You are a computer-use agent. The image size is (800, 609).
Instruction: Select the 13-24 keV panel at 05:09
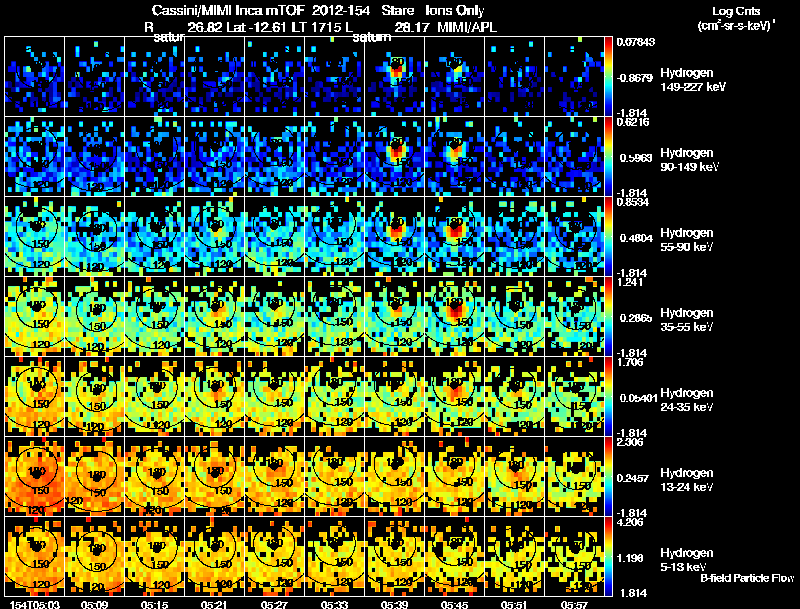pyautogui.click(x=94, y=477)
